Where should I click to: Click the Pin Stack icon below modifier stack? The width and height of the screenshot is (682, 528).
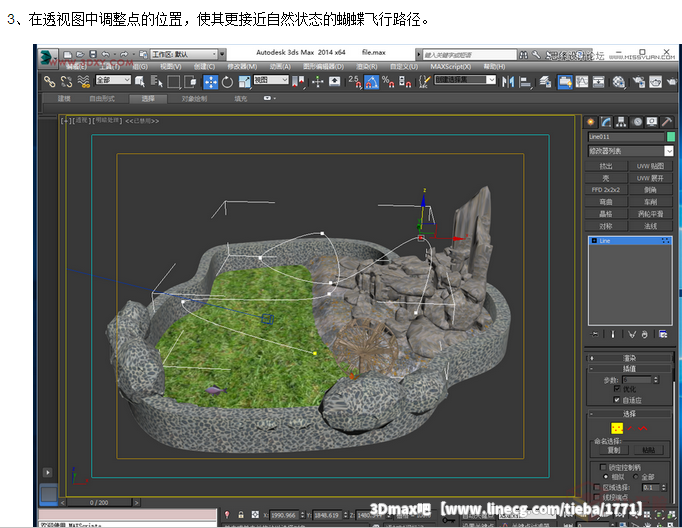[596, 333]
